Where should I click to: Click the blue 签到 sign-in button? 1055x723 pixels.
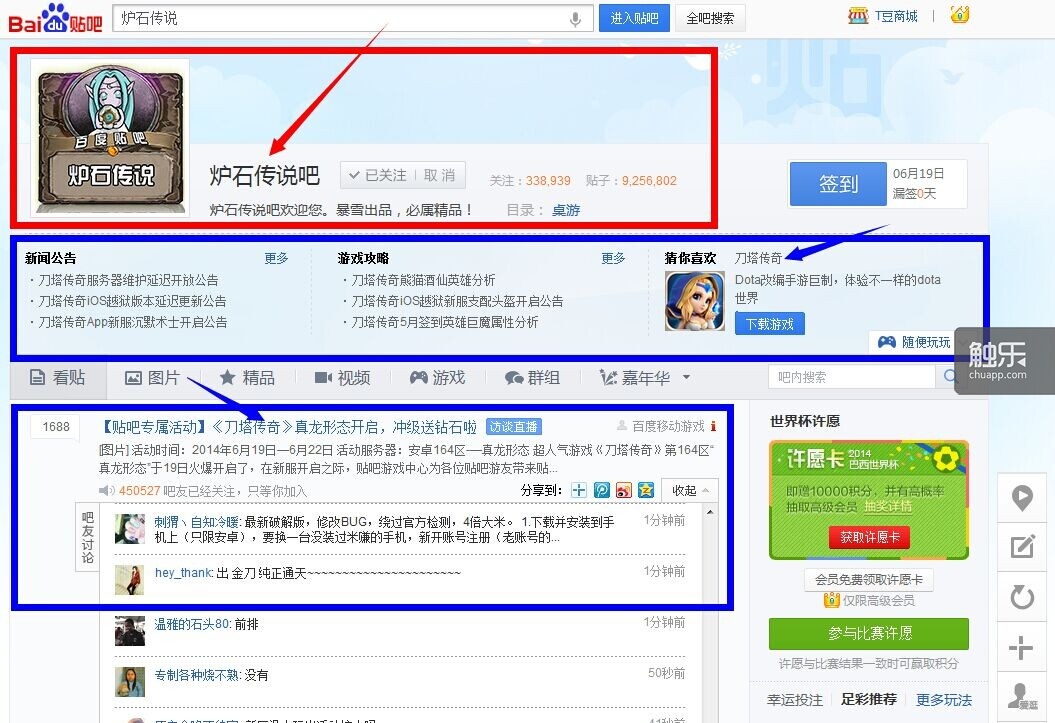pyautogui.click(x=838, y=184)
